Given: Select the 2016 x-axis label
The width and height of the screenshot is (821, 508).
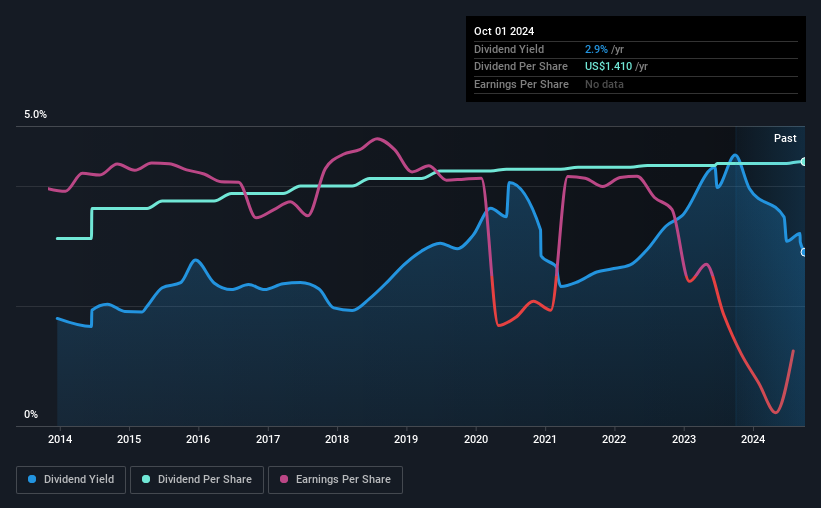Looking at the screenshot, I should point(198,439).
